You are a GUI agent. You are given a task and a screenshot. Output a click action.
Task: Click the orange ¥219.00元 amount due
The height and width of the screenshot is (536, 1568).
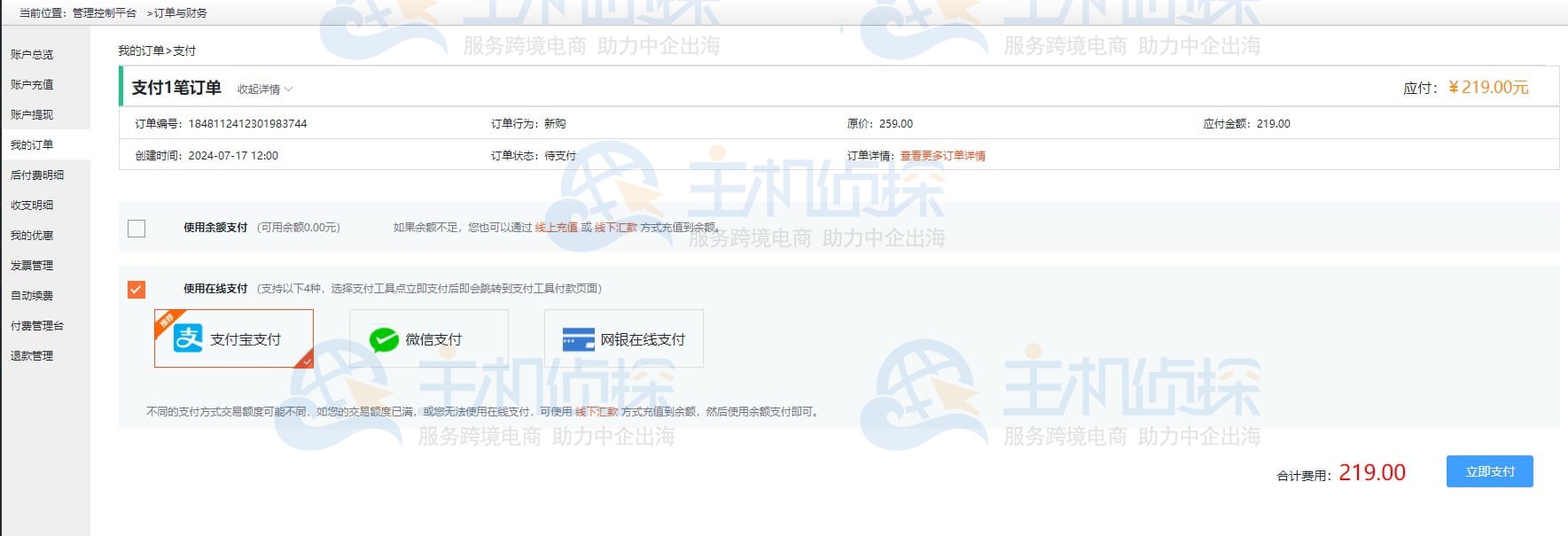point(1488,87)
